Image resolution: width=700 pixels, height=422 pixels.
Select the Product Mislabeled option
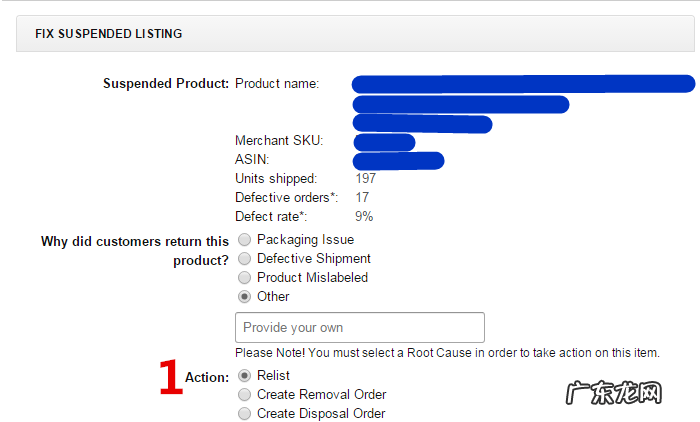(x=245, y=277)
